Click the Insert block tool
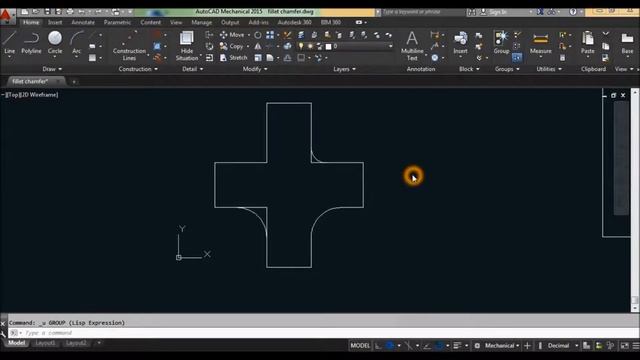The height and width of the screenshot is (360, 640). 460,42
